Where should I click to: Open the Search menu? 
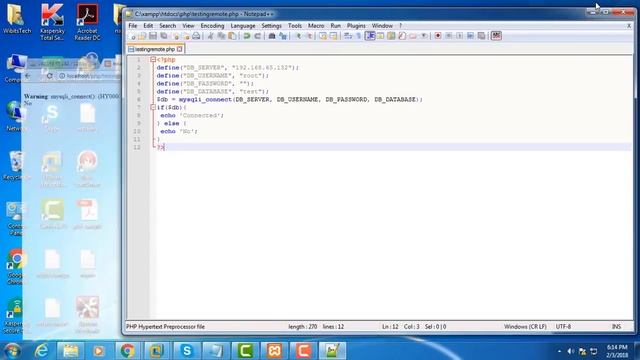tap(167, 25)
